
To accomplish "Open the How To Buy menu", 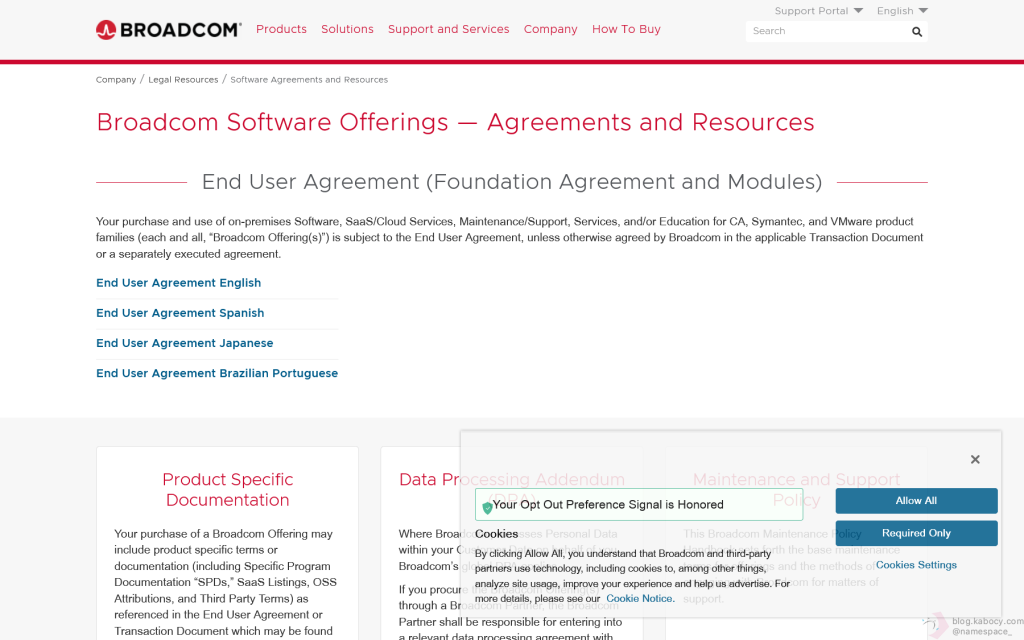I will 626,29.
